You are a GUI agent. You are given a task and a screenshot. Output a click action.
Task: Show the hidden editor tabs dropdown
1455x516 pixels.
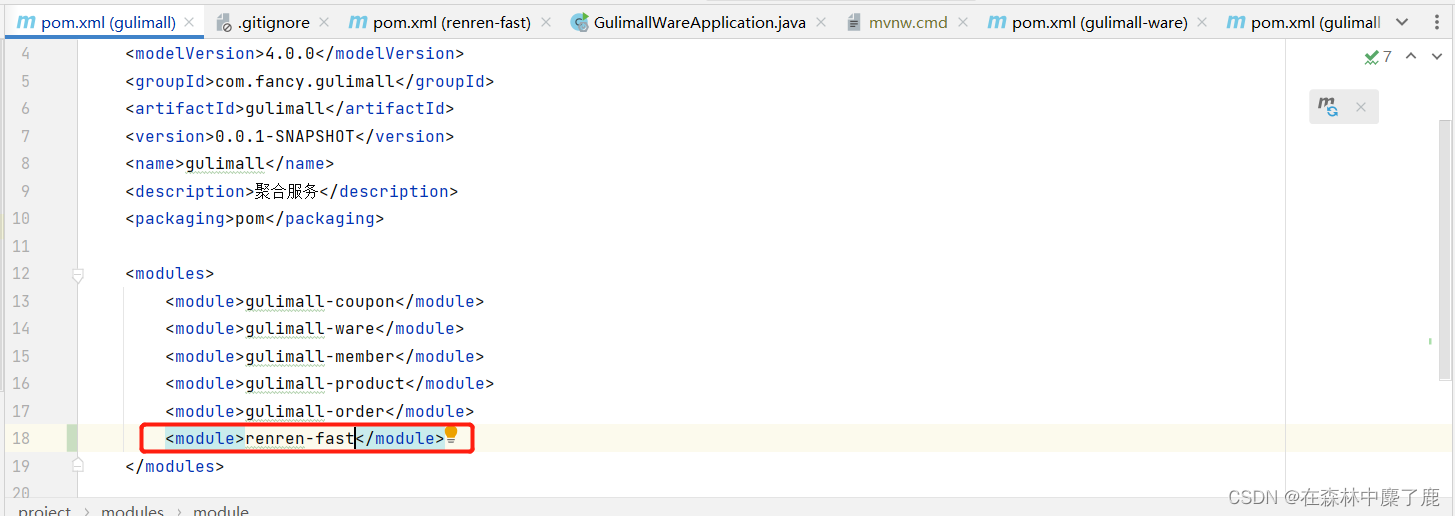coord(1401,22)
